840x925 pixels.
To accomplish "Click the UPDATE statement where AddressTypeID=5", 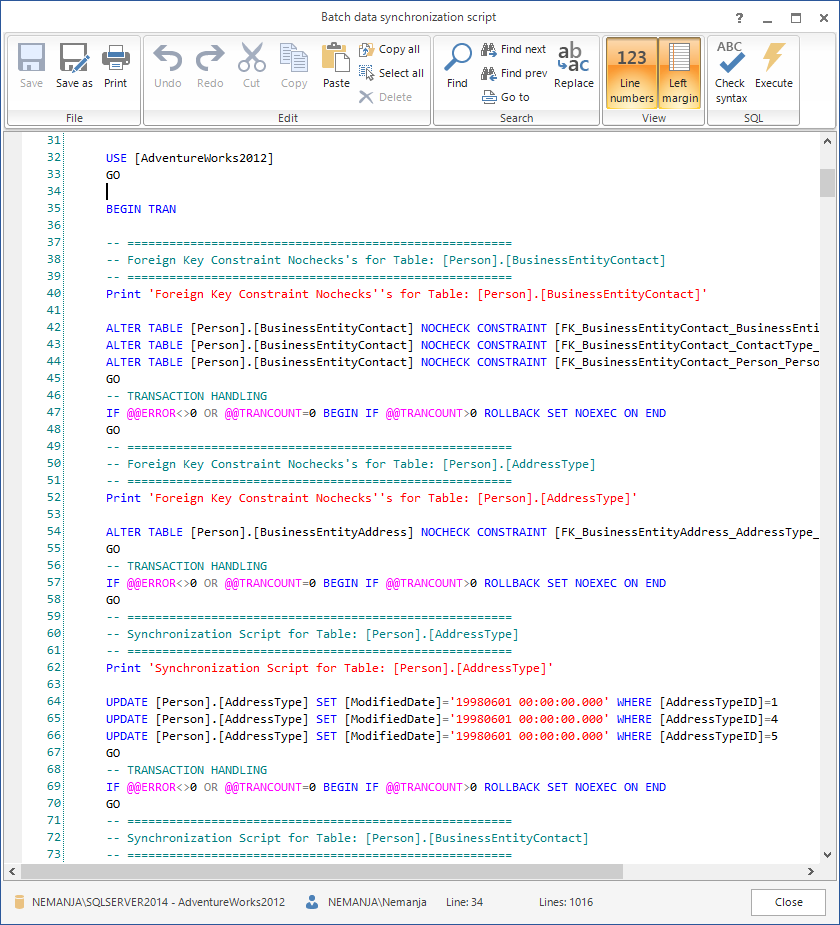I will point(441,736).
